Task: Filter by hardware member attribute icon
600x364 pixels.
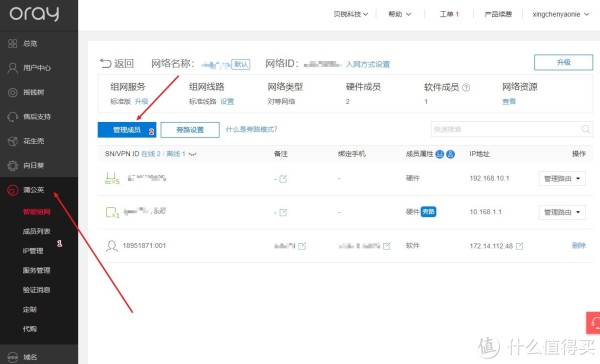Action: (440, 154)
